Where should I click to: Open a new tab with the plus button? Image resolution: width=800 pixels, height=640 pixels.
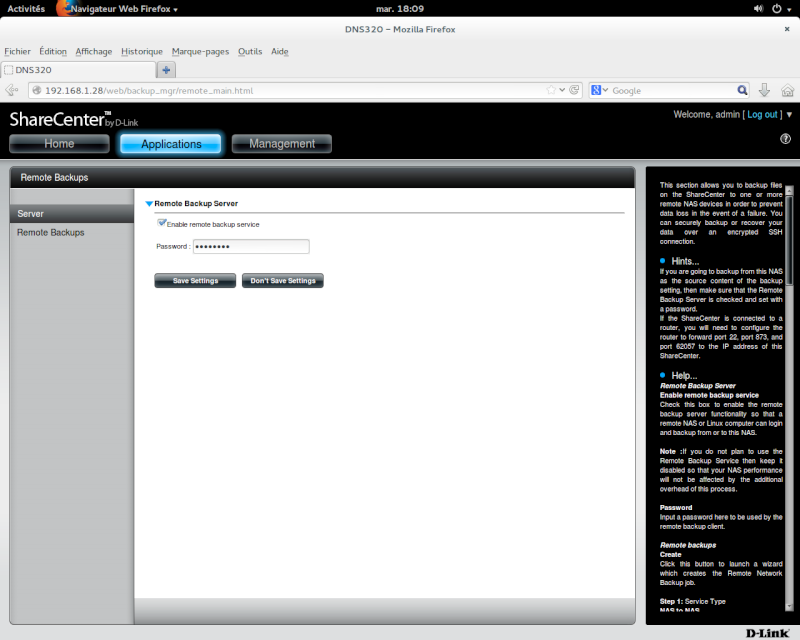click(166, 70)
